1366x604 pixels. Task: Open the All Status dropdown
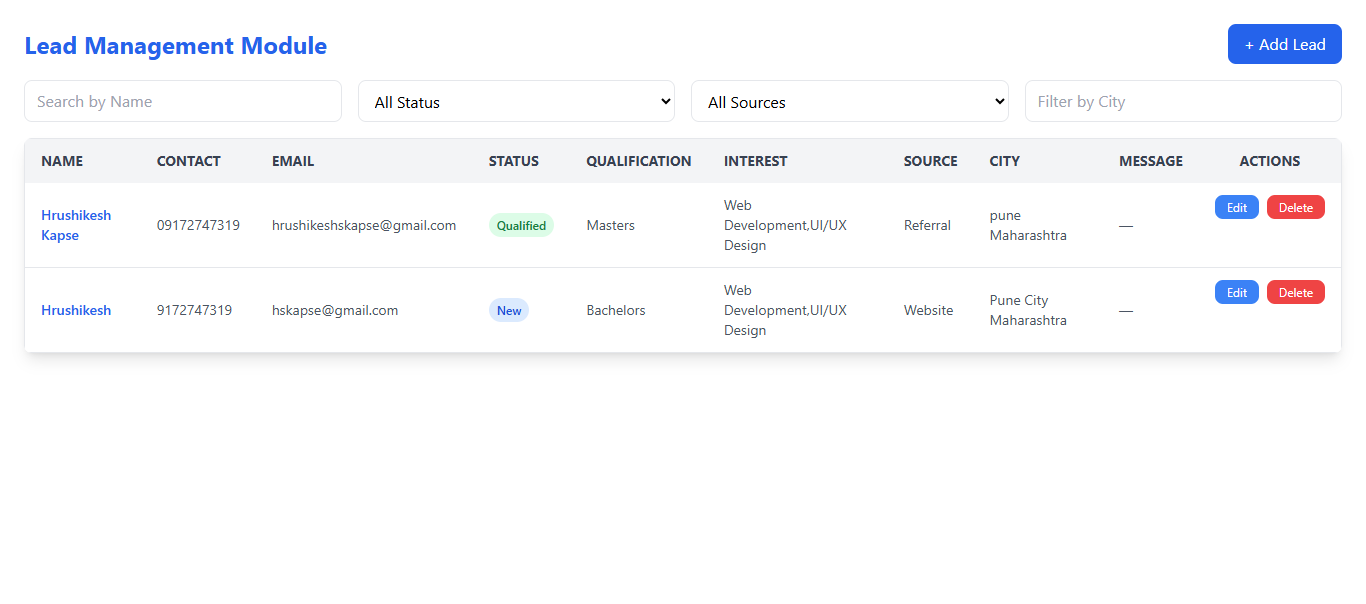516,101
